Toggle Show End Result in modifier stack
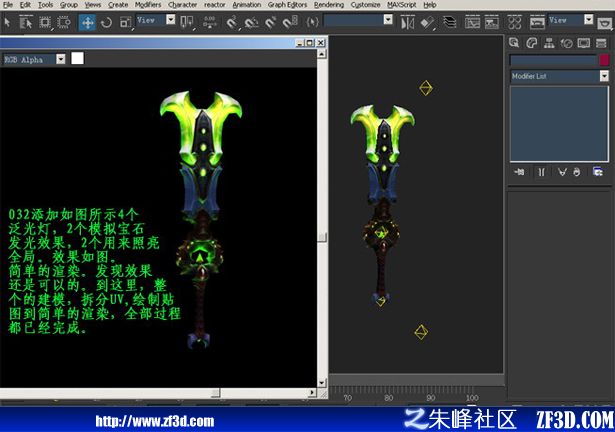The width and height of the screenshot is (615, 432). (x=542, y=172)
